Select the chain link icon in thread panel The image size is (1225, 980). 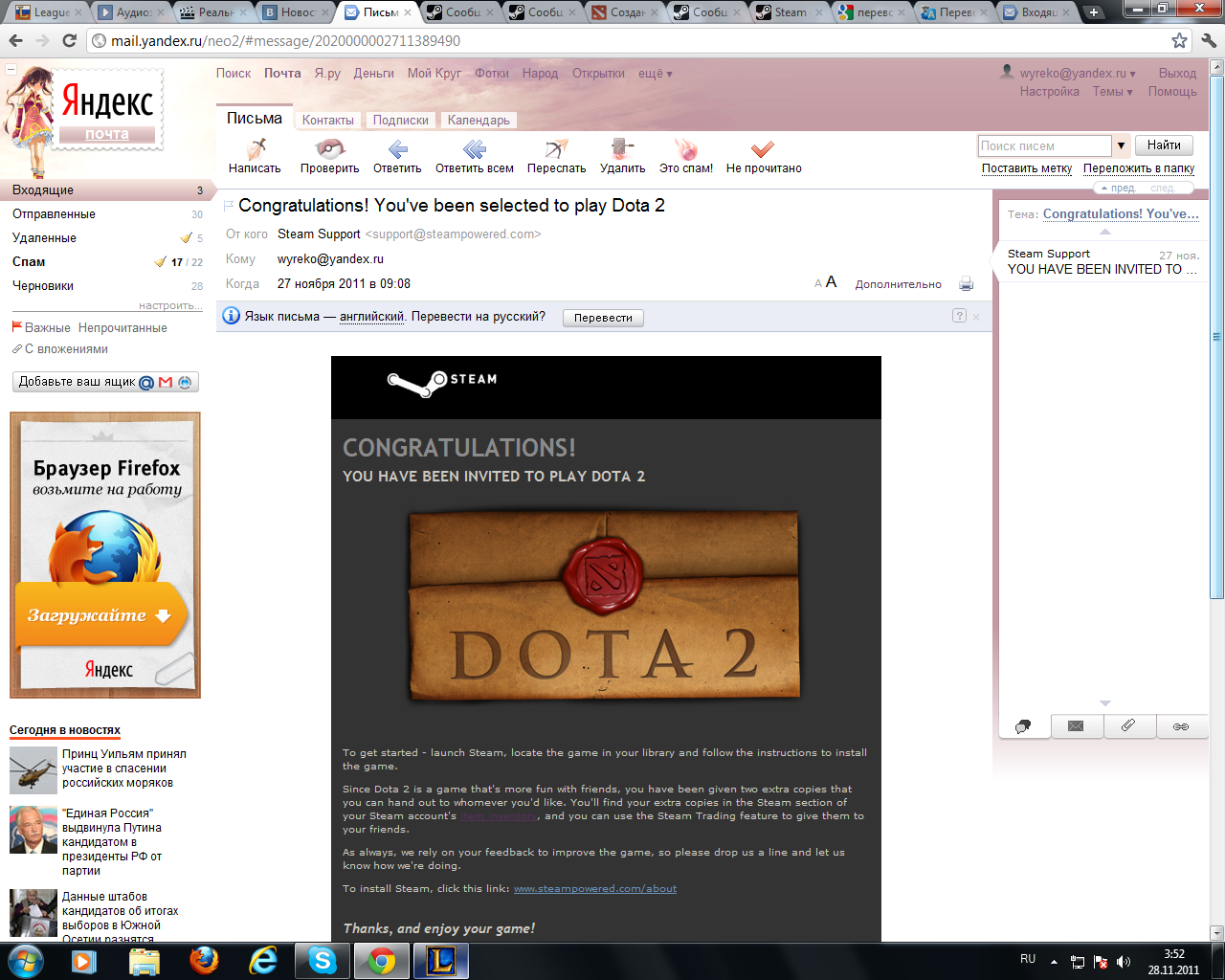[1181, 726]
